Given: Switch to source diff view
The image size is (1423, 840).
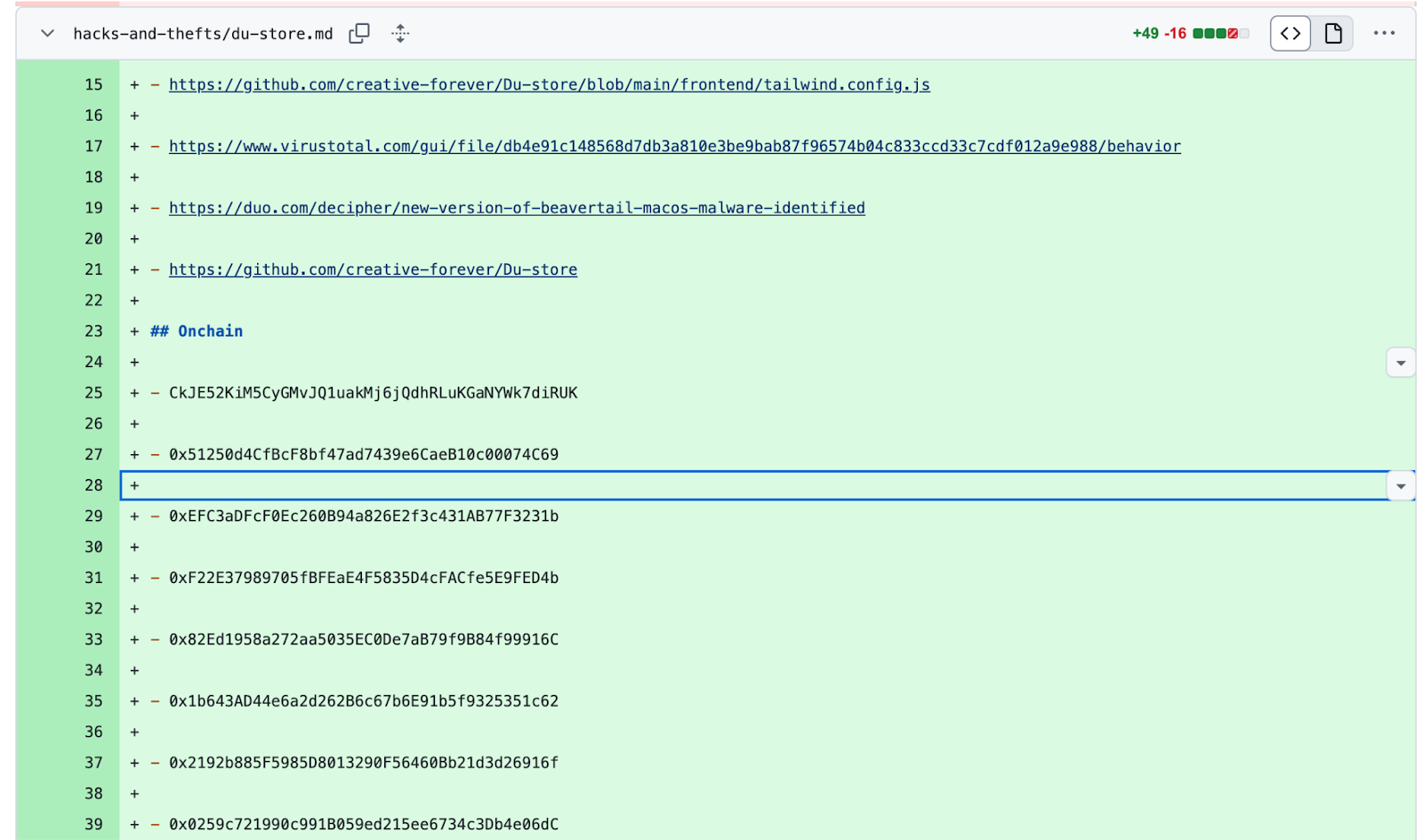Looking at the screenshot, I should click(1290, 34).
